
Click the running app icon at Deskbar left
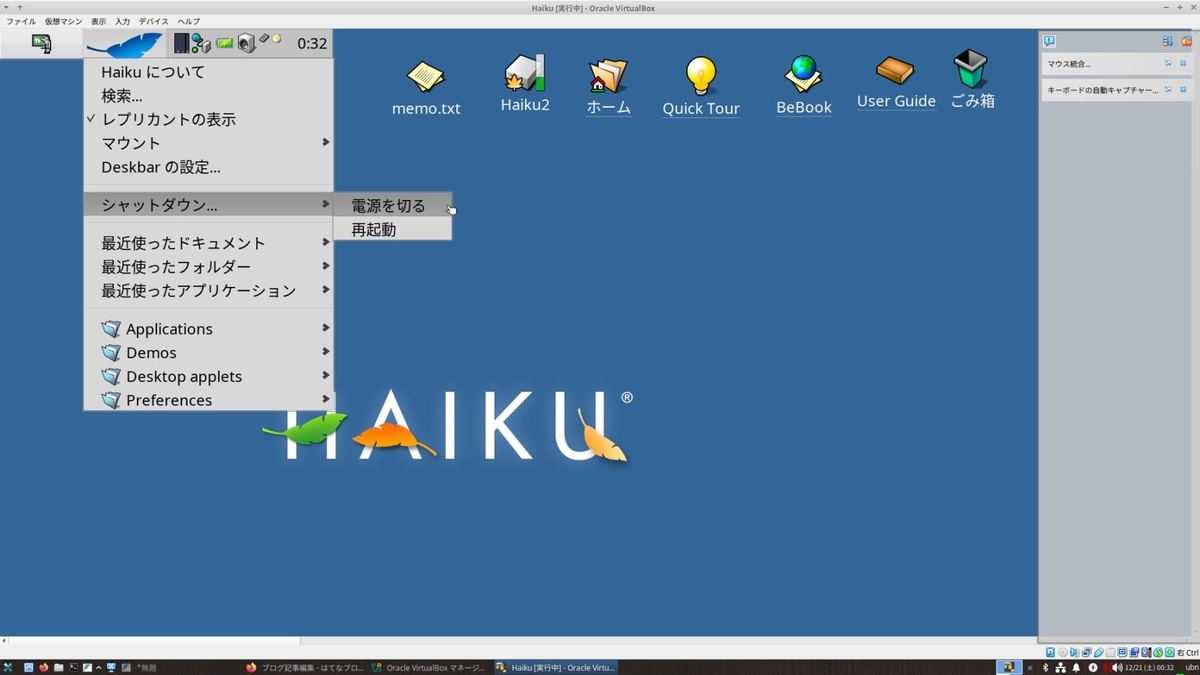click(41, 43)
